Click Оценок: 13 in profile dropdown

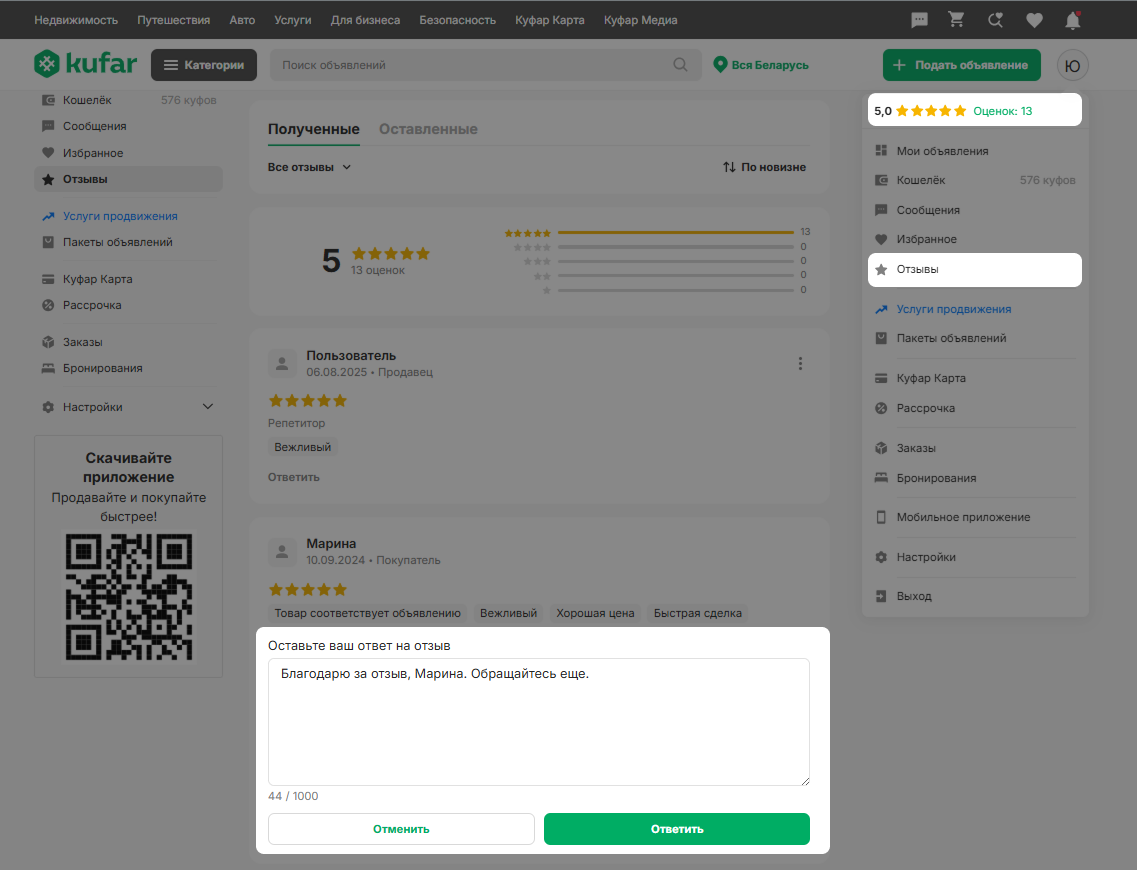click(x=1002, y=111)
